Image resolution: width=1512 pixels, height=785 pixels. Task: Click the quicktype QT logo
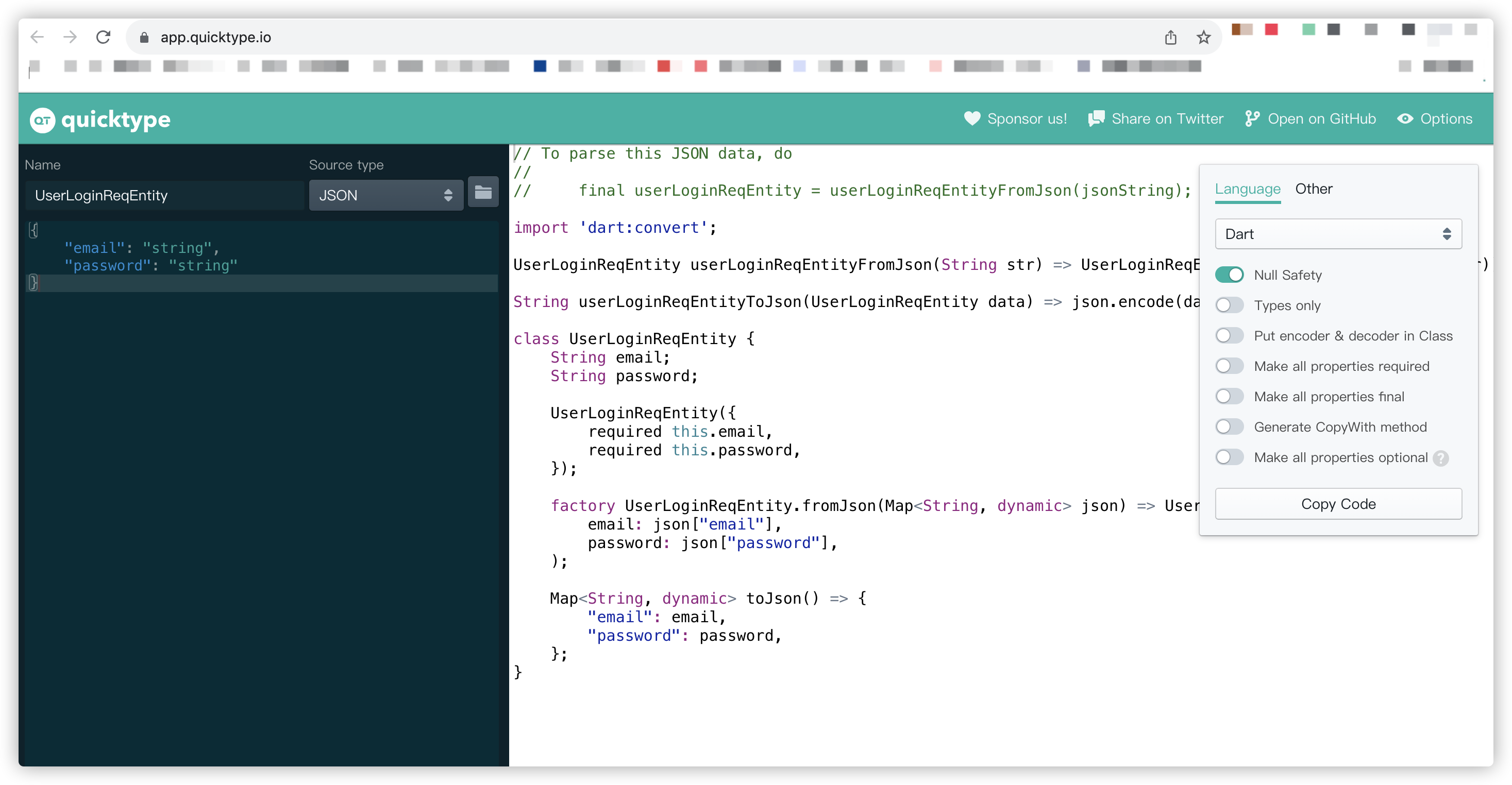click(42, 120)
